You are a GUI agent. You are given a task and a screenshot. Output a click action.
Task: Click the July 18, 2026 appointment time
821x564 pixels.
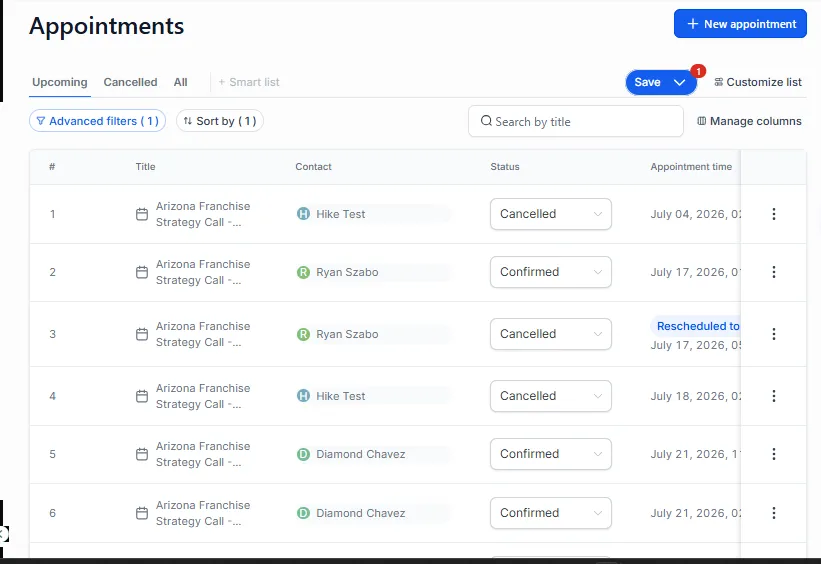click(695, 396)
